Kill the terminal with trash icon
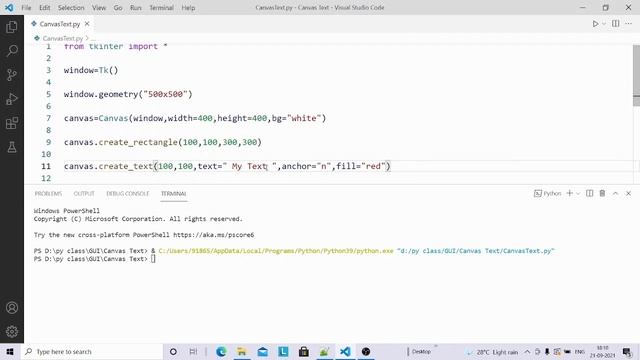Image resolution: width=640 pixels, height=360 pixels. click(602, 193)
